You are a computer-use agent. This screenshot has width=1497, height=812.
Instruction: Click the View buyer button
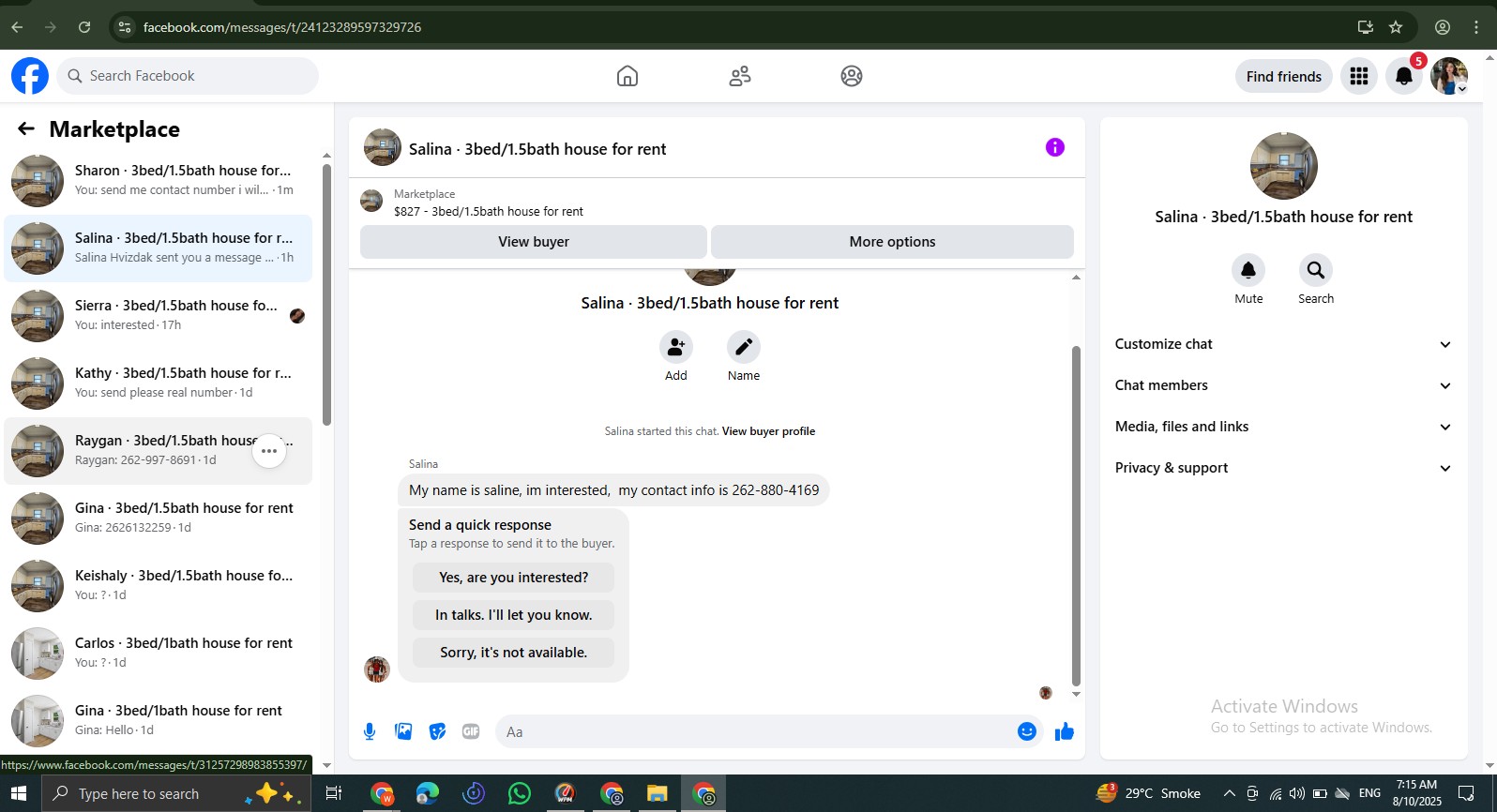[x=534, y=242]
